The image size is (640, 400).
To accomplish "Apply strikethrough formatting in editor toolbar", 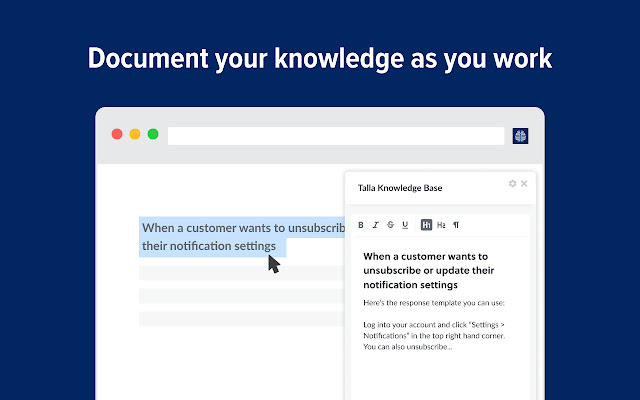I will 390,225.
